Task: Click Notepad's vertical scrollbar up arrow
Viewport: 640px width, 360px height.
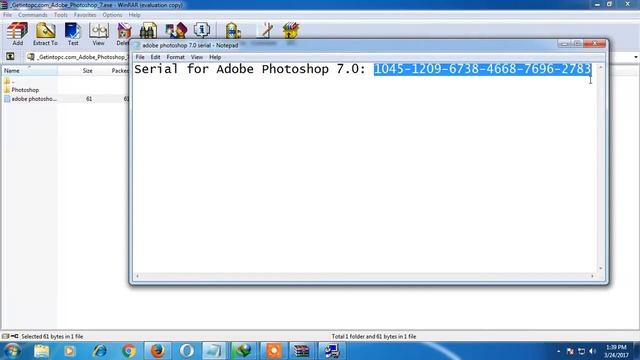Action: click(600, 67)
